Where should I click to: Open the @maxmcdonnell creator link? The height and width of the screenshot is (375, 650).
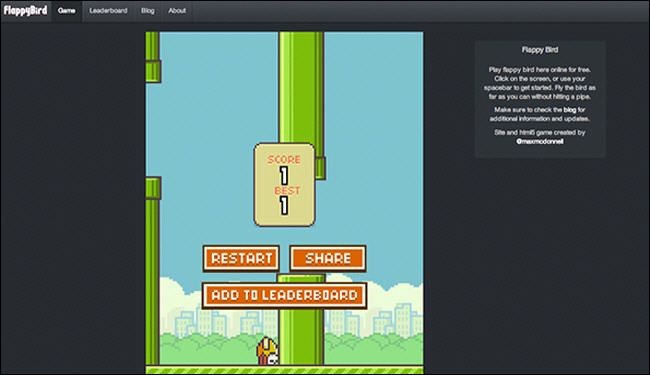(x=540, y=141)
